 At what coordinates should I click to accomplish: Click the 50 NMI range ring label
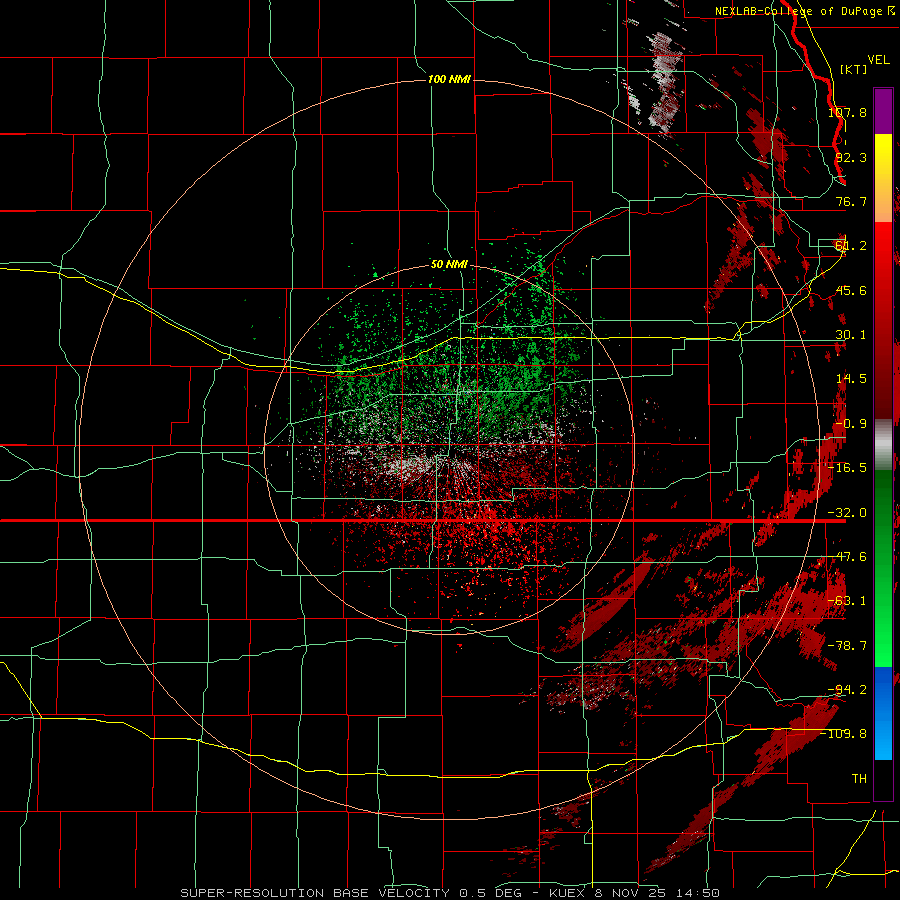(449, 265)
